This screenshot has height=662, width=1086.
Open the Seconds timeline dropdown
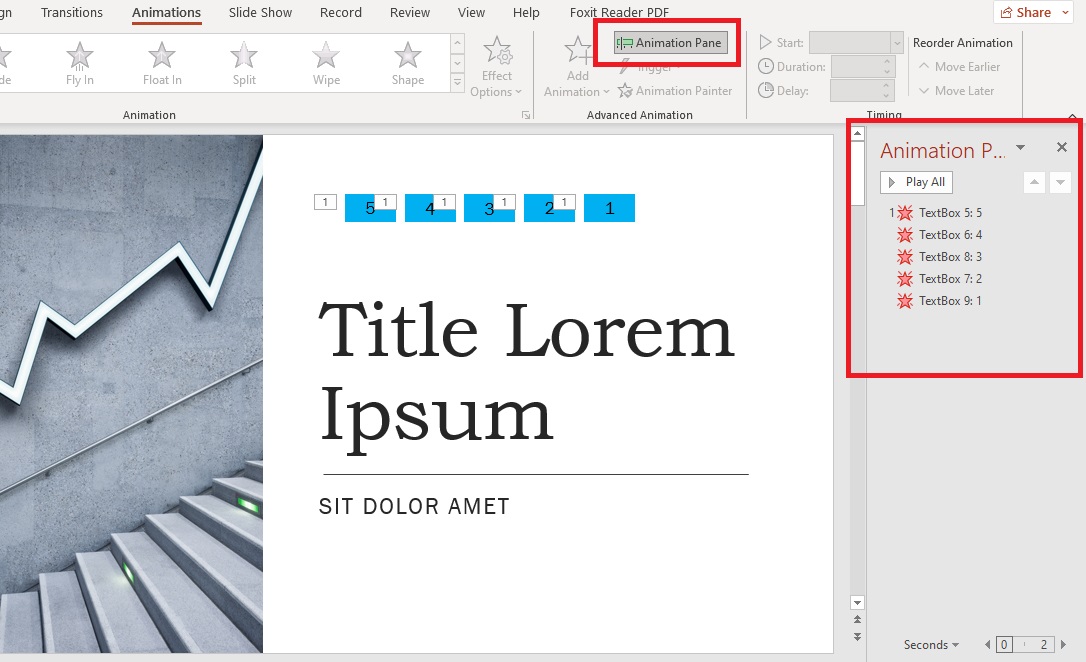pos(930,645)
